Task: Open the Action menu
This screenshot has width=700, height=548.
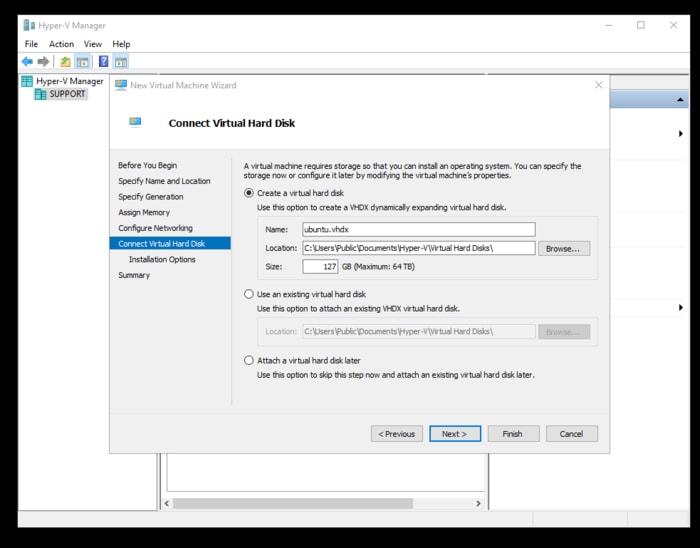Action: 61,44
